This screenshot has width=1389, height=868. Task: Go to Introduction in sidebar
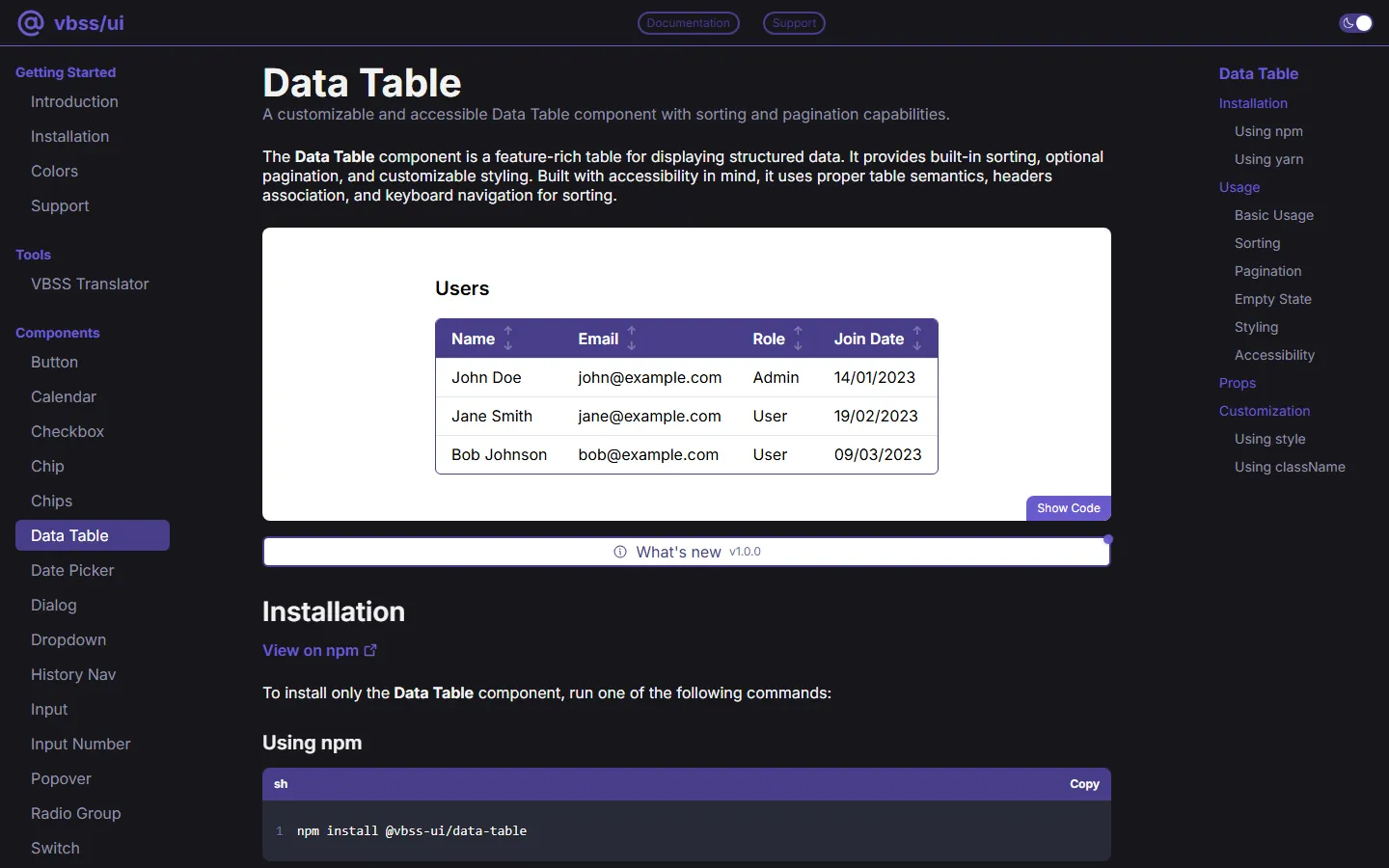point(74,101)
